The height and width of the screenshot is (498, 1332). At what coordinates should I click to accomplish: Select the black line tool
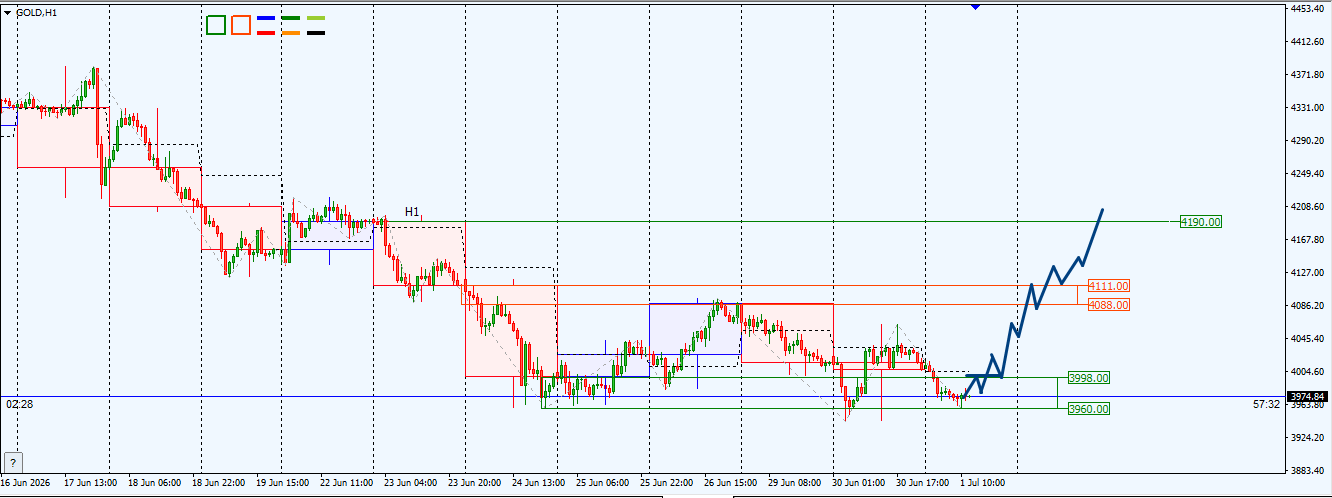point(316,33)
